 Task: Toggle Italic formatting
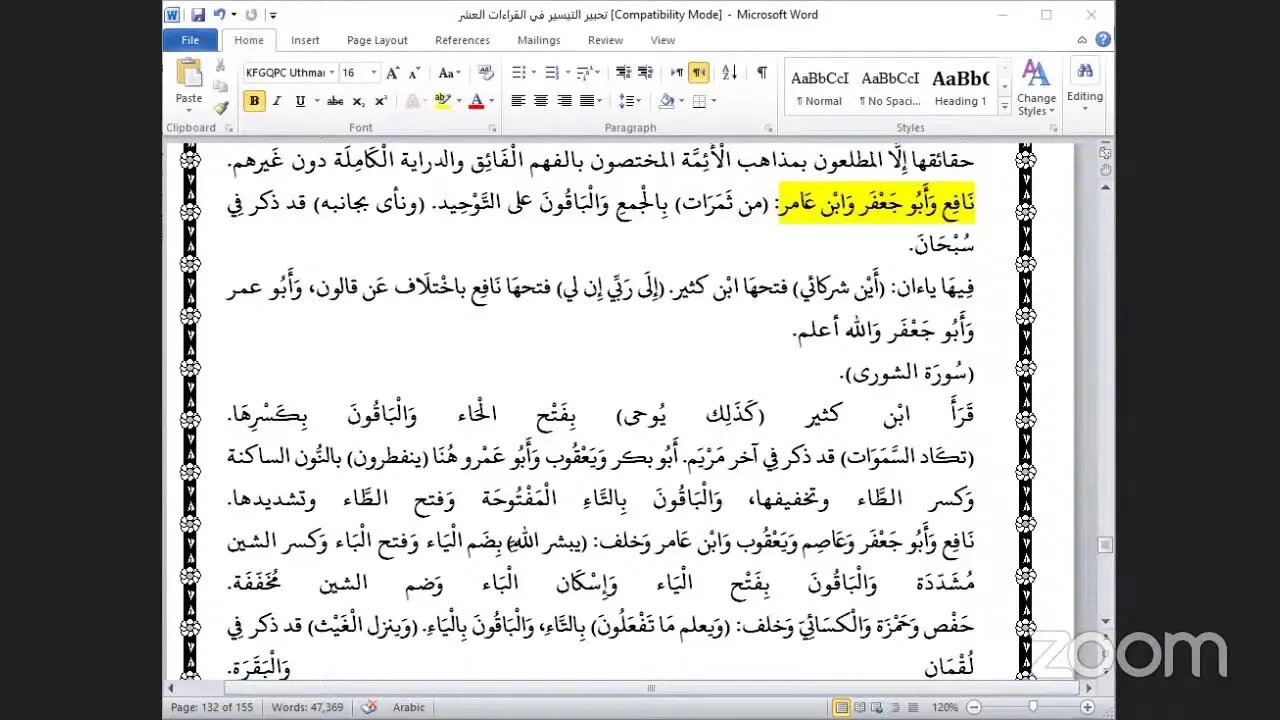(276, 101)
